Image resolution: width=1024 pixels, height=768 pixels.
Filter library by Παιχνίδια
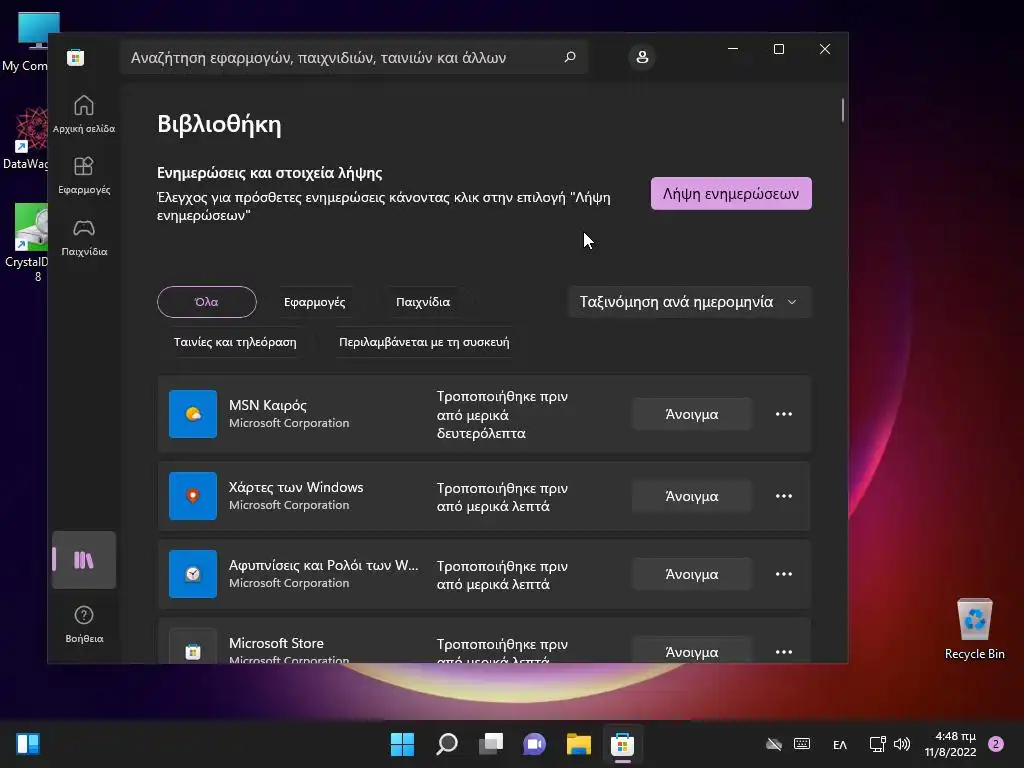pyautogui.click(x=423, y=302)
